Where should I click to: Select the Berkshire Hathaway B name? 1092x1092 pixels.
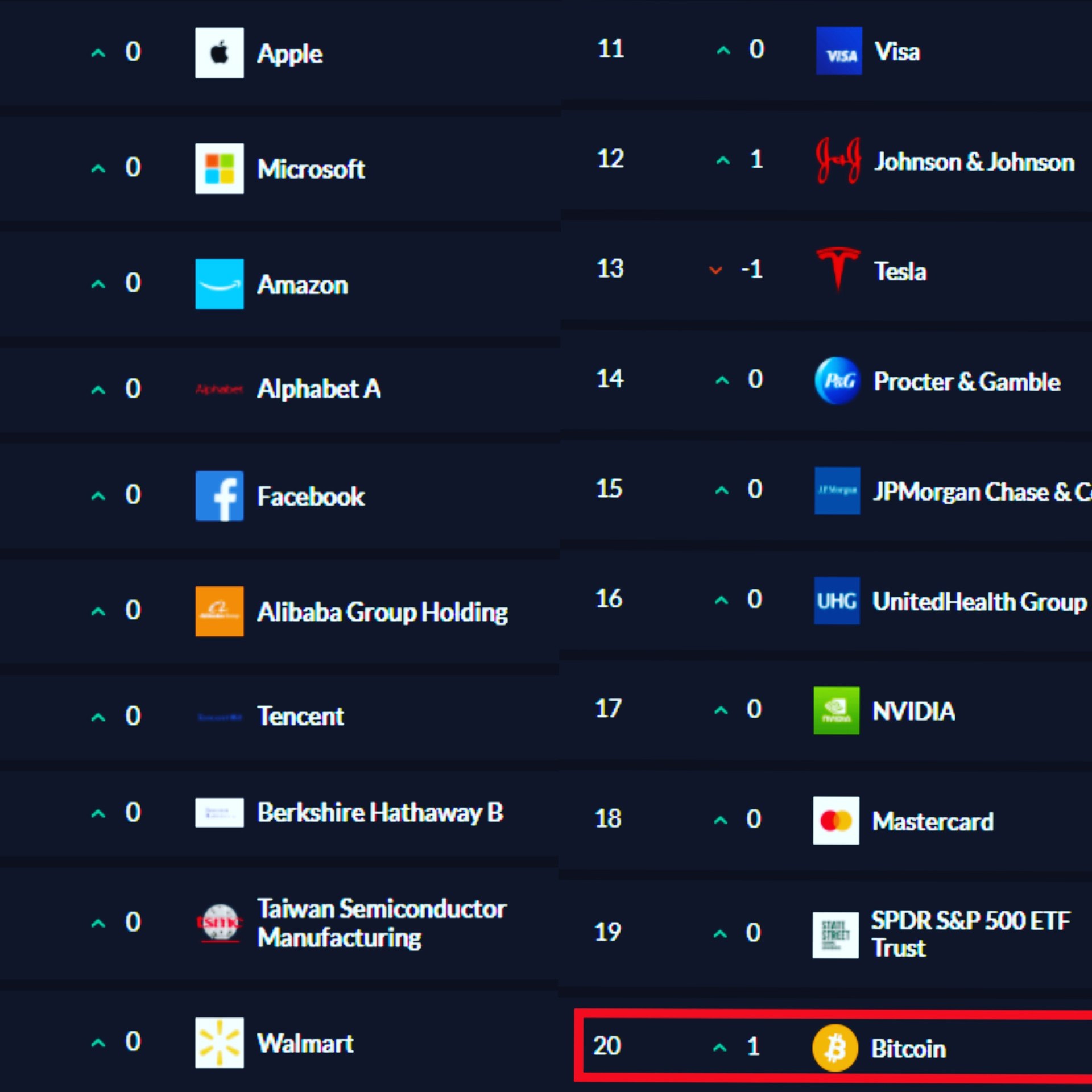point(380,812)
